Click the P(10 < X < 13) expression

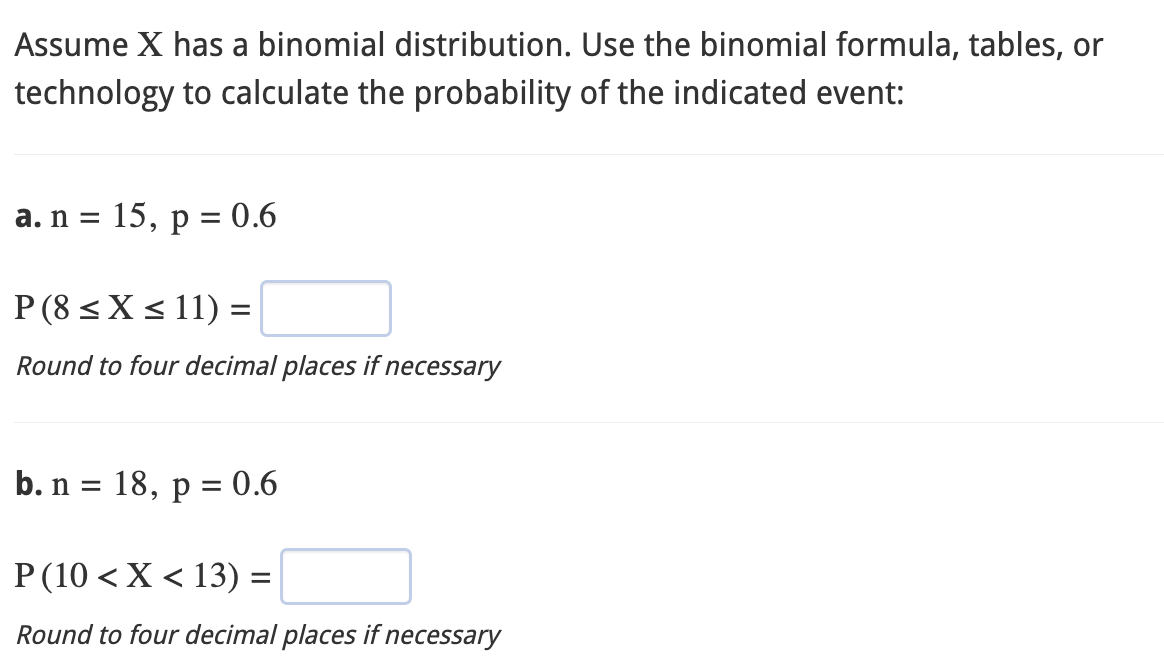coord(143,576)
